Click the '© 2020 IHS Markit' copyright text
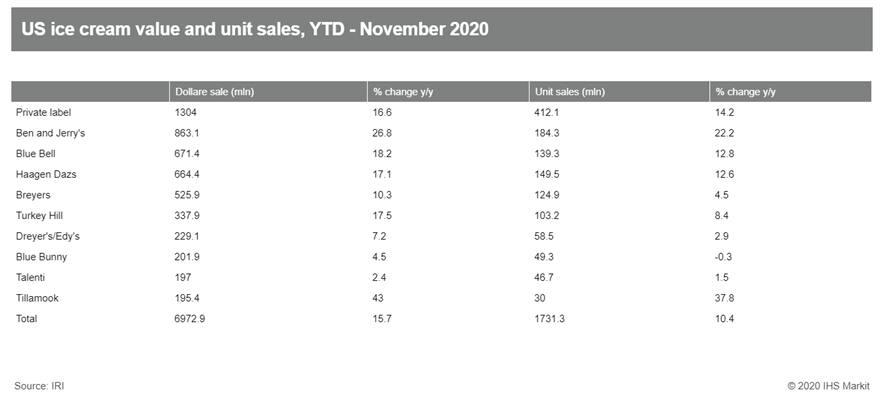Image resolution: width=888 pixels, height=406 pixels. pos(829,385)
